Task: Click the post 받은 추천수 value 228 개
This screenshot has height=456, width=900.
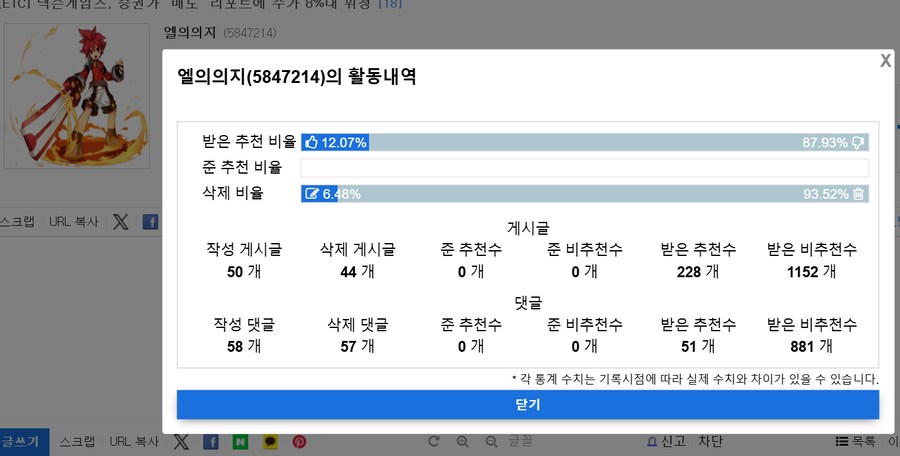Action: pos(697,272)
